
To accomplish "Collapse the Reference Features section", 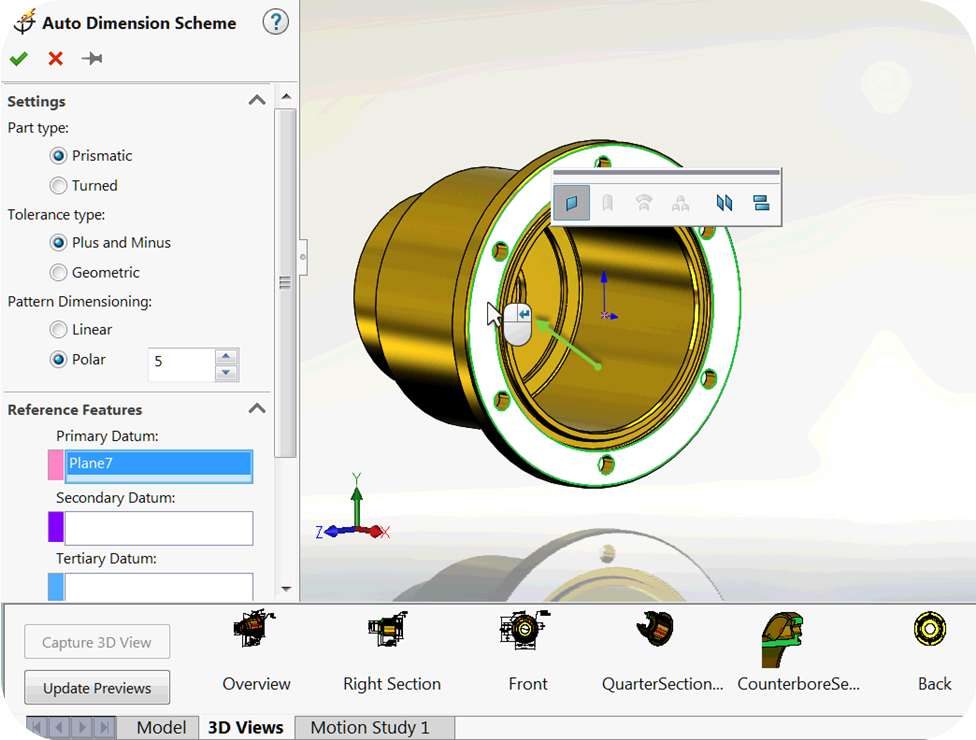I will [x=257, y=409].
